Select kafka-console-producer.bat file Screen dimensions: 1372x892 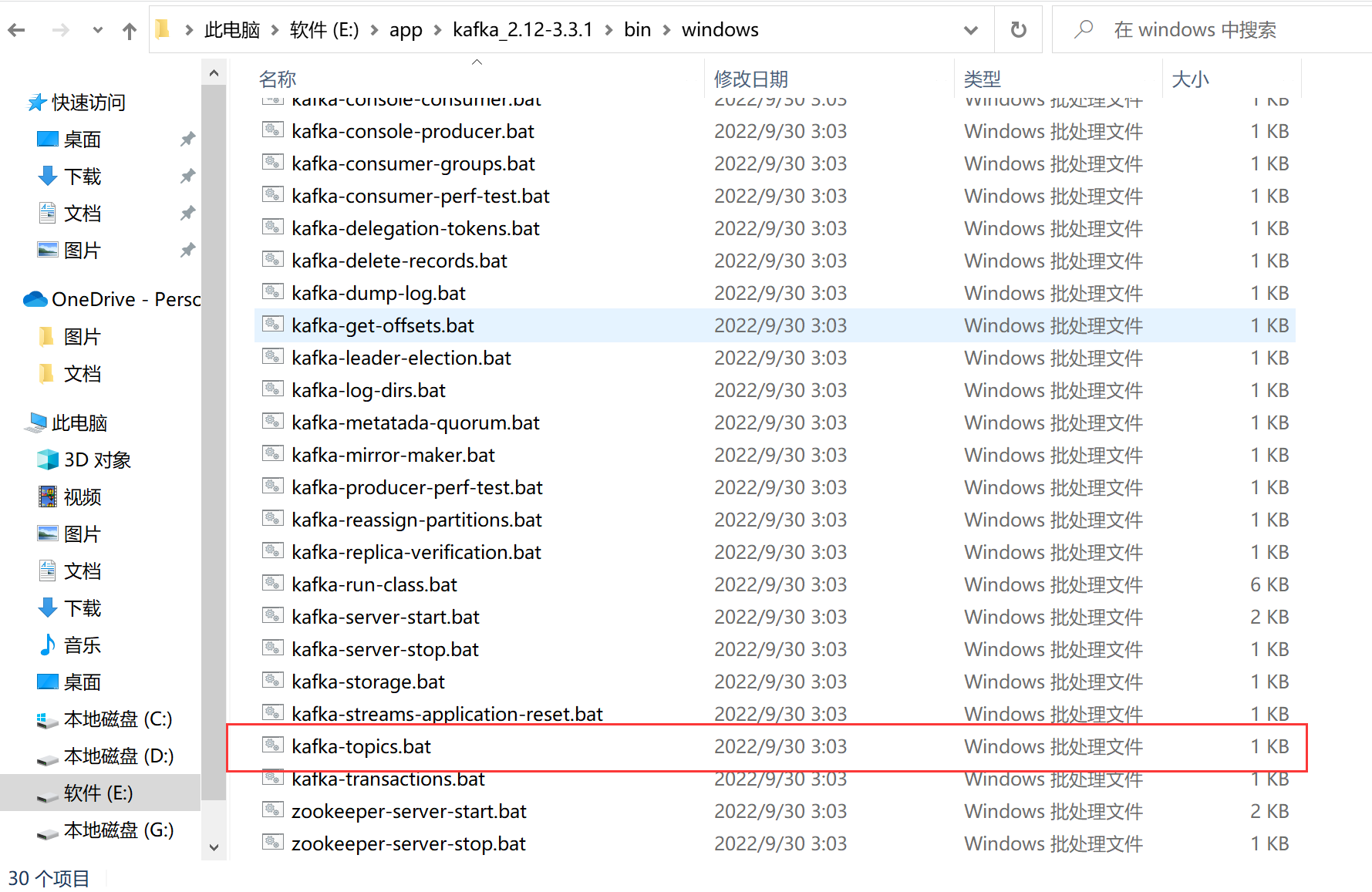click(x=774, y=132)
